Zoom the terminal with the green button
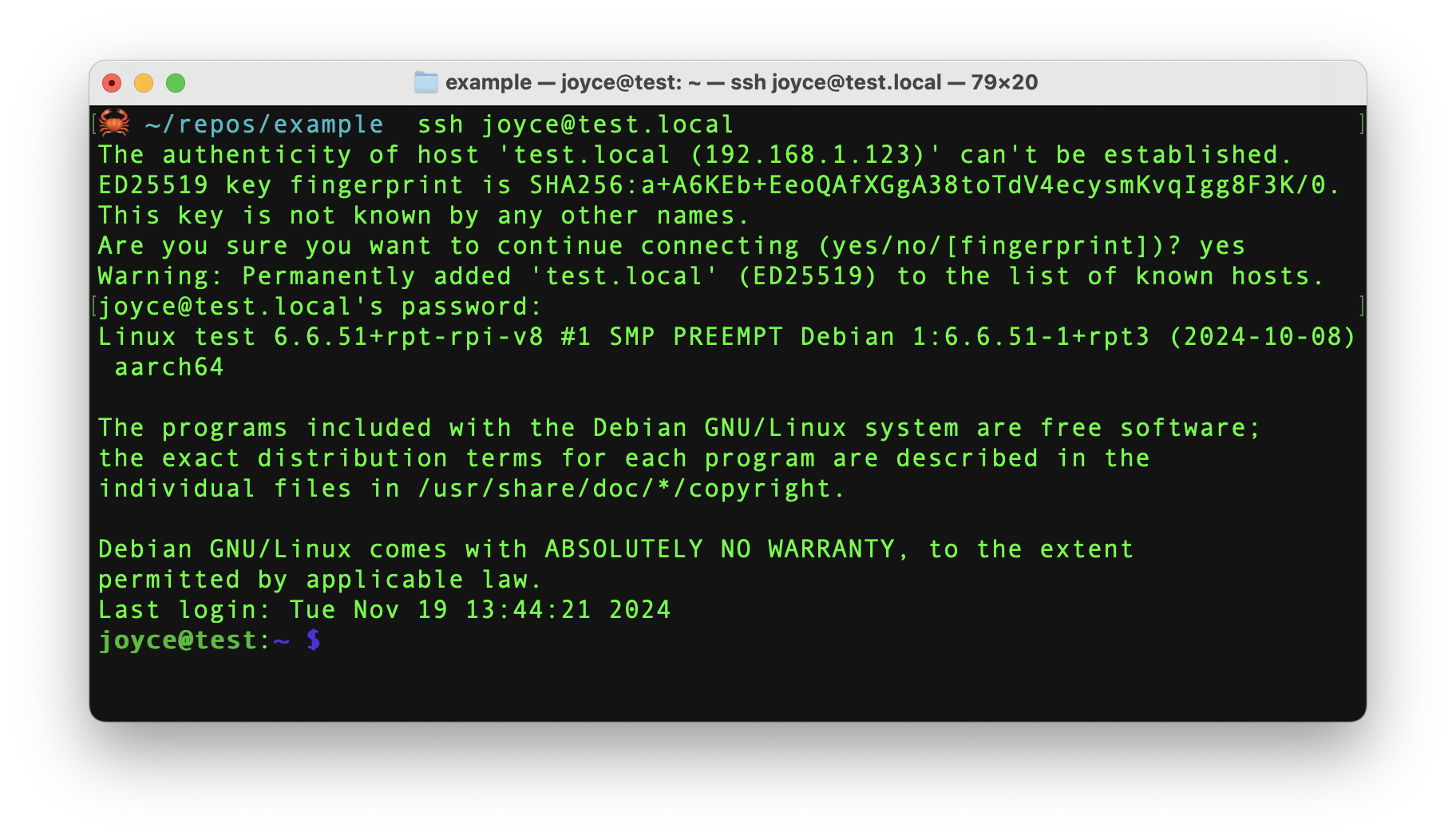 [176, 83]
